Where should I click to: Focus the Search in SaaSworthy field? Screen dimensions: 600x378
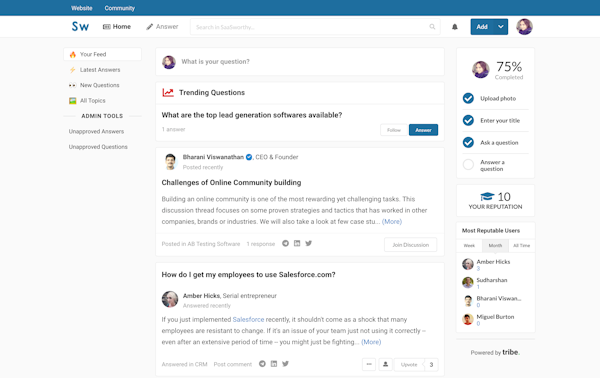coord(315,27)
